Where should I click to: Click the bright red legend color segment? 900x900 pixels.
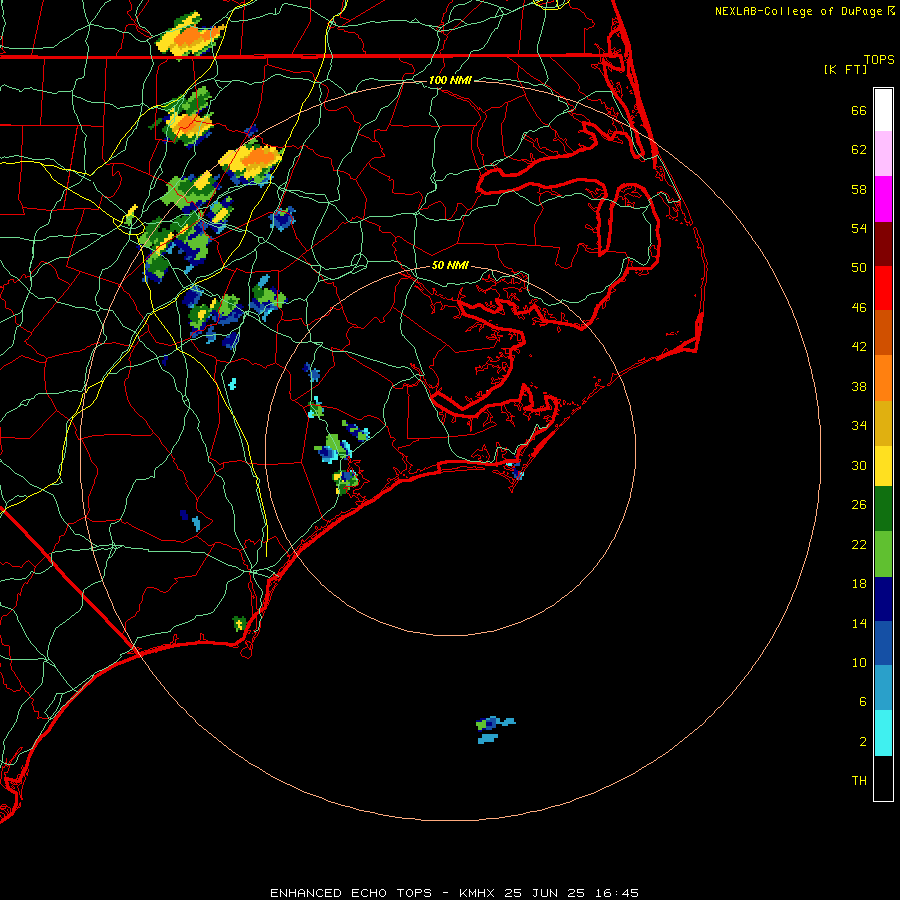[x=883, y=288]
